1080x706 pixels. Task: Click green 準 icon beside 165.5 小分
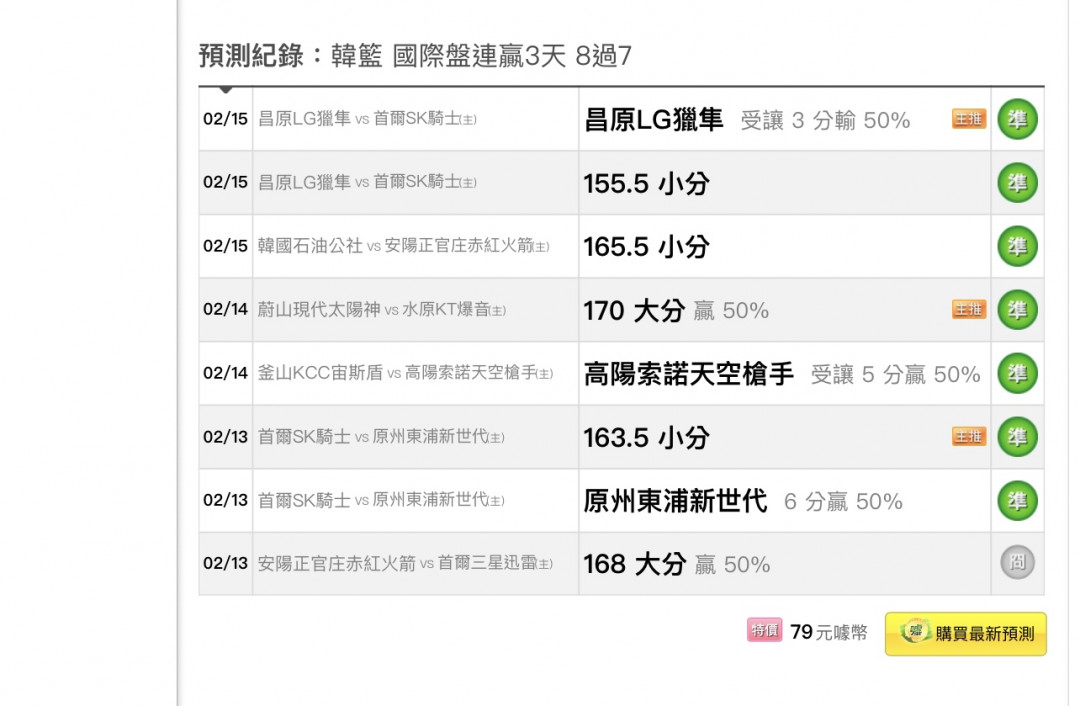[1017, 246]
